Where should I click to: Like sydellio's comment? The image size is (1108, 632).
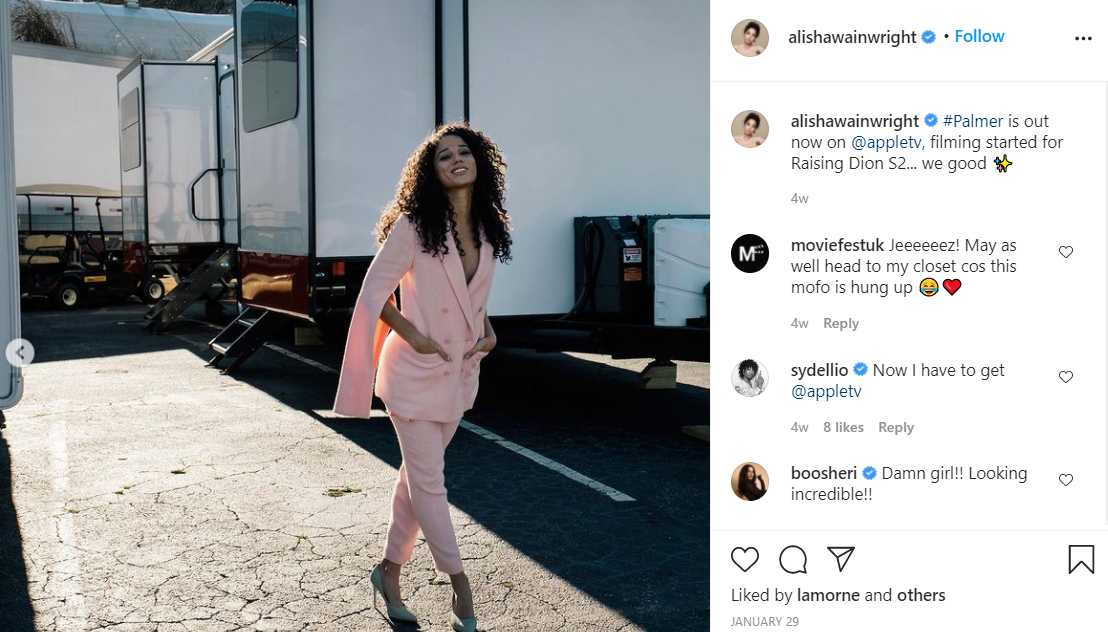tap(1066, 377)
